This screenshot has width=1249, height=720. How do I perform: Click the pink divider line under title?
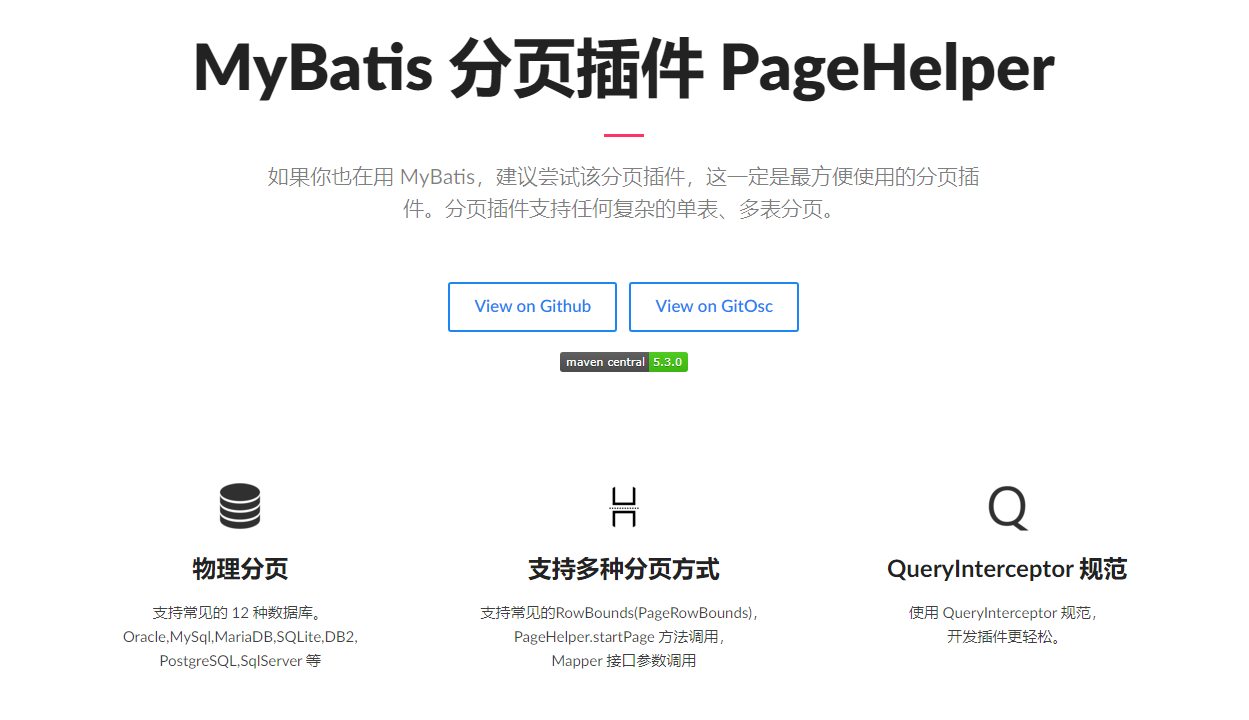(x=623, y=135)
